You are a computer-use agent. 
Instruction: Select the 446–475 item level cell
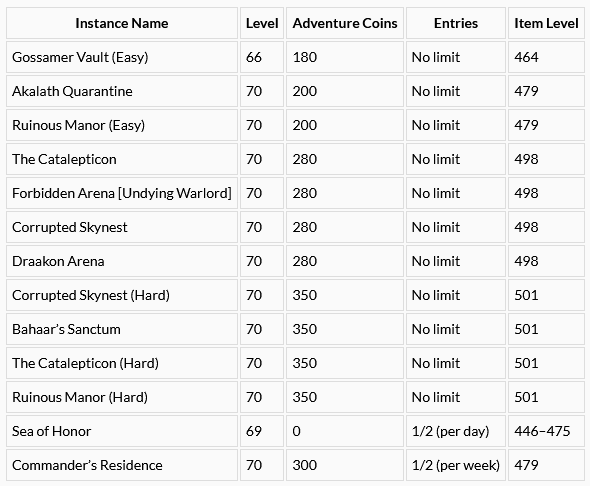[546, 431]
